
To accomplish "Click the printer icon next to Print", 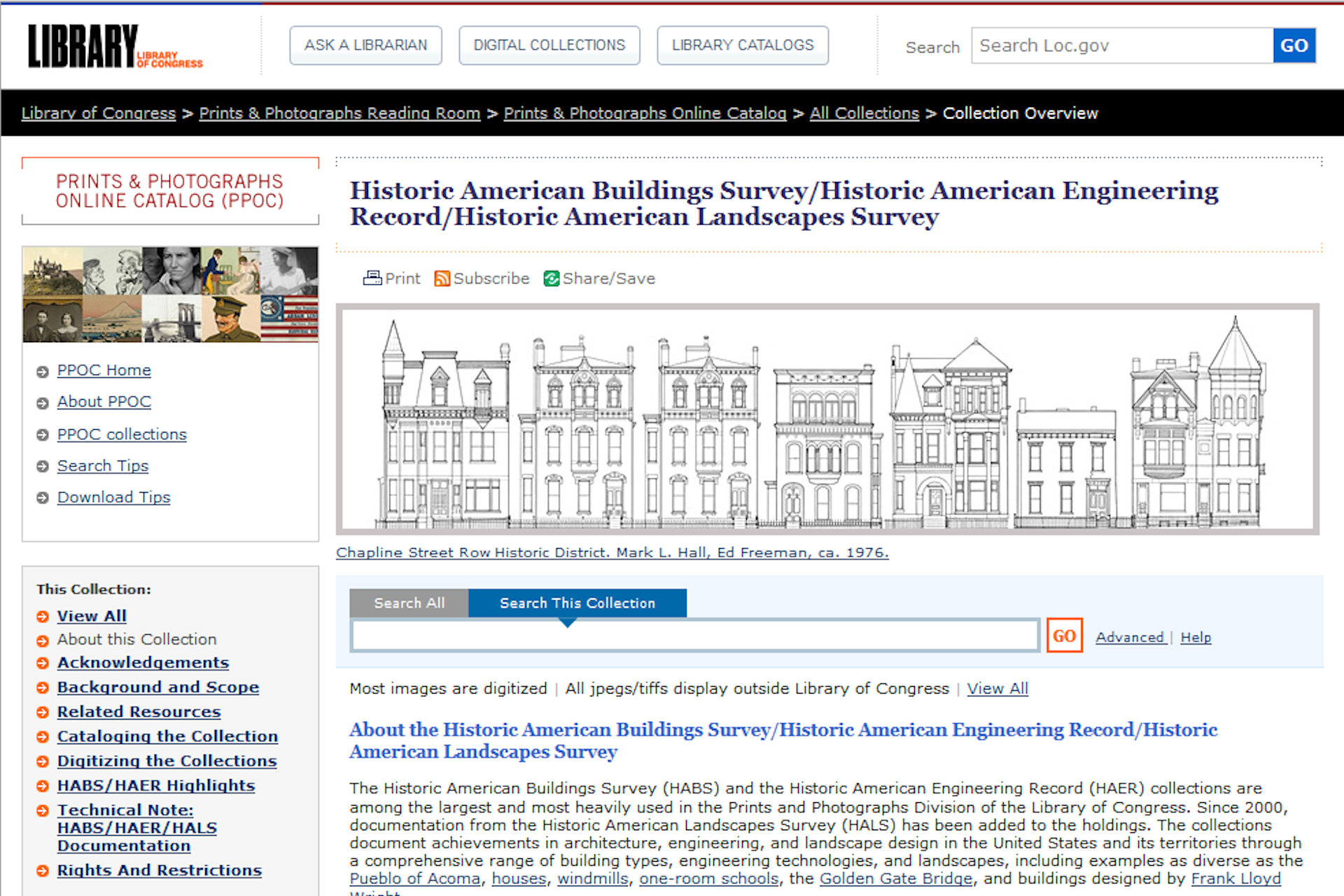I will 372,278.
